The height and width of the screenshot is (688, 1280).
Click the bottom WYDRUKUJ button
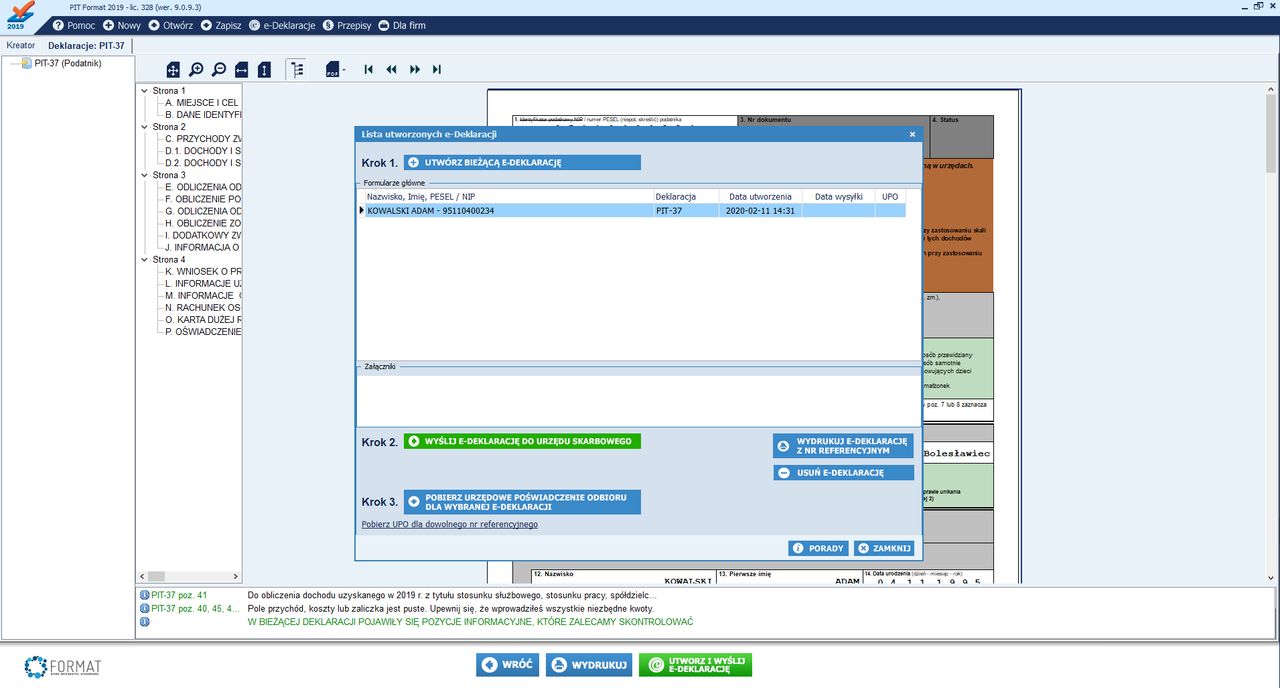(x=589, y=665)
